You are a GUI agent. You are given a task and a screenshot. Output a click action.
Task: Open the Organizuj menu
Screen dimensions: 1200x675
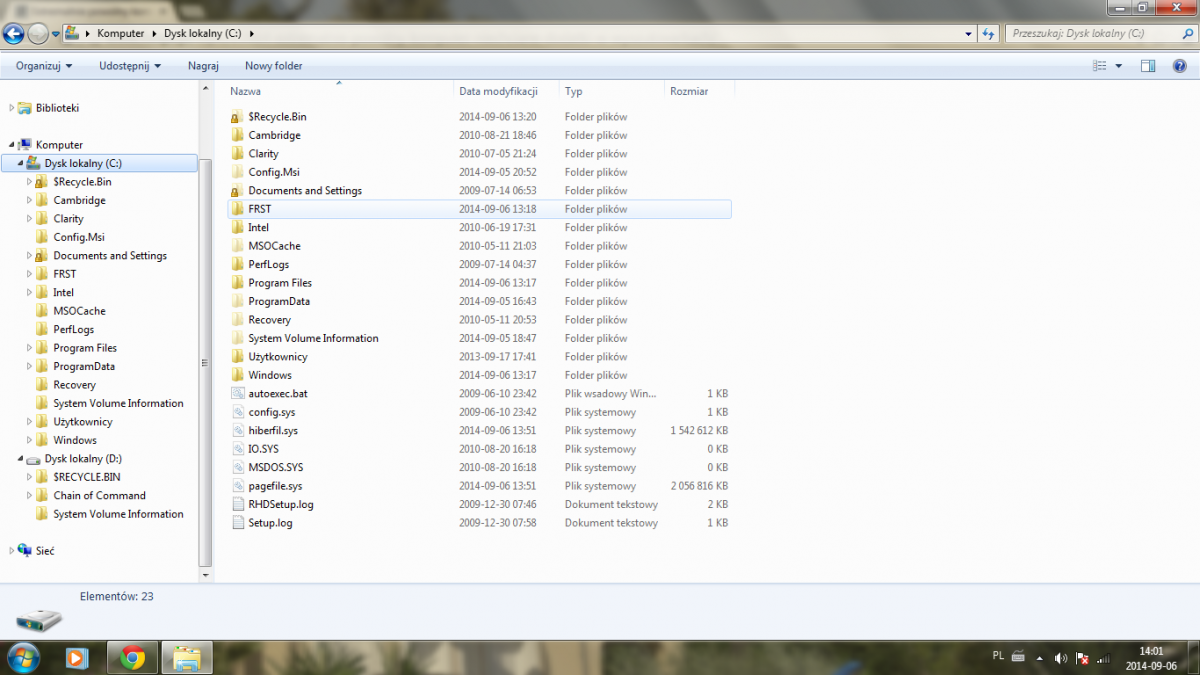pos(44,66)
